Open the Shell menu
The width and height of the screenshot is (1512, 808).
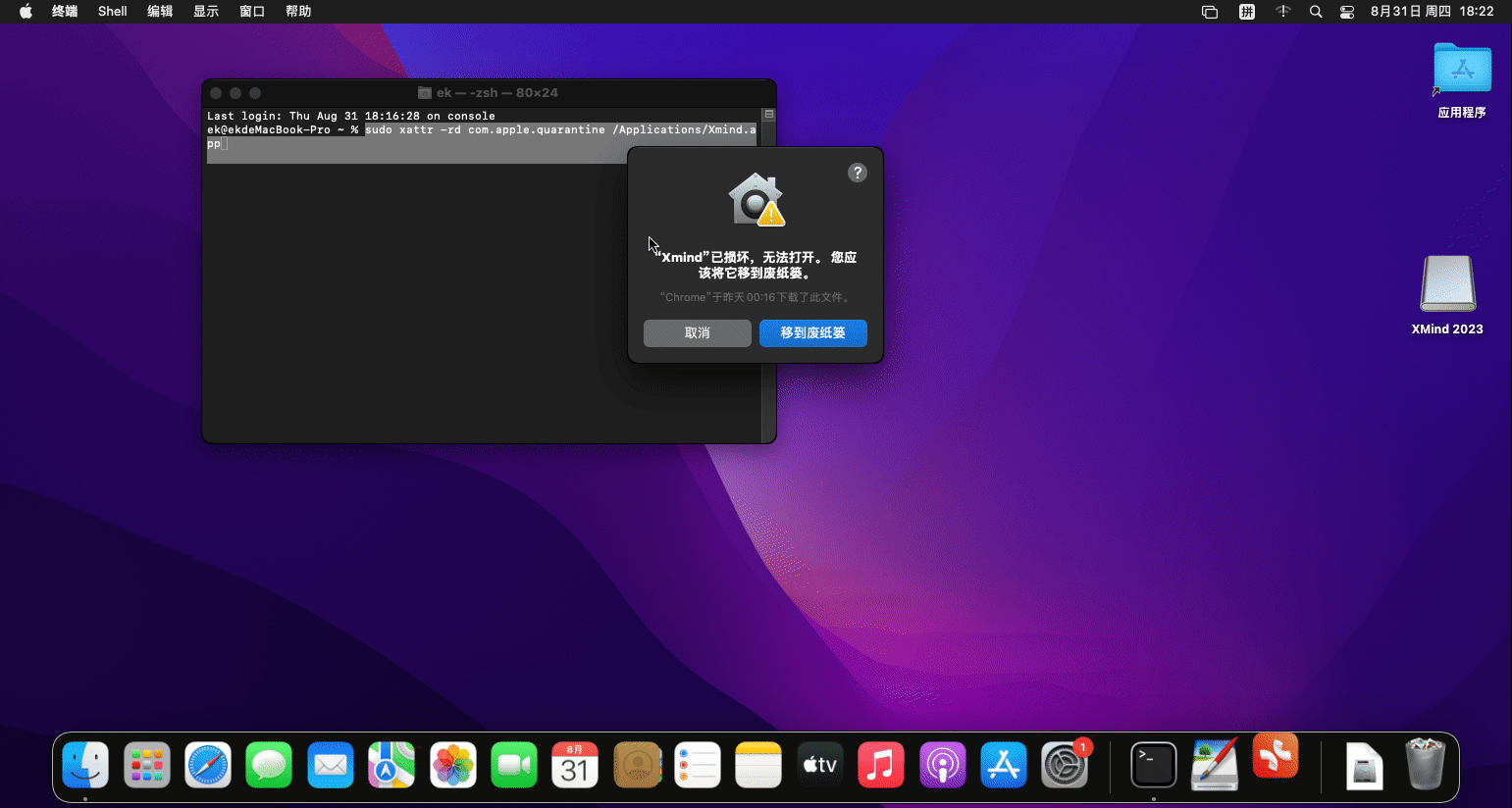[x=113, y=12]
